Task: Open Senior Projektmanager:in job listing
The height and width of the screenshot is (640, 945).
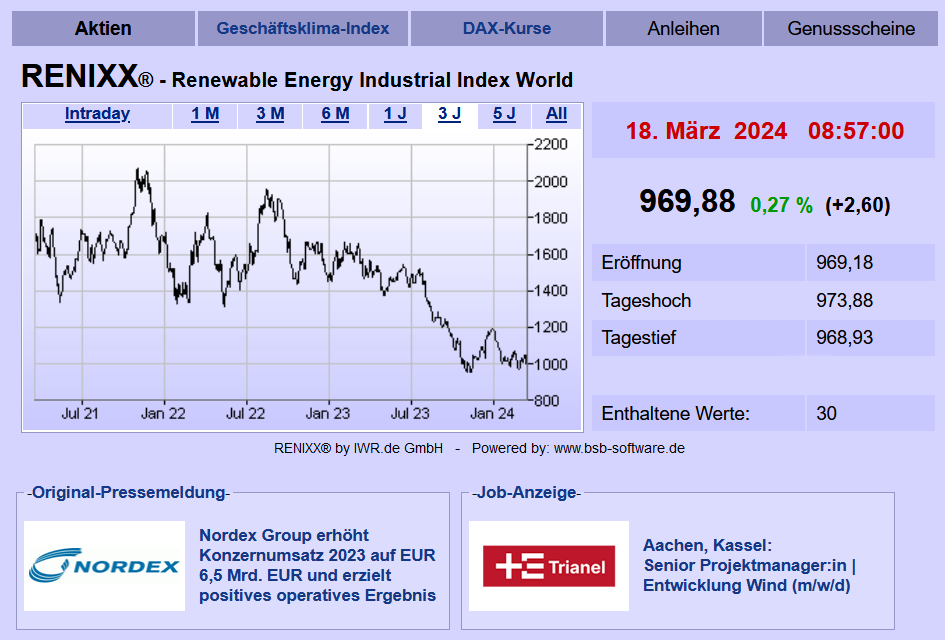Action: click(749, 566)
